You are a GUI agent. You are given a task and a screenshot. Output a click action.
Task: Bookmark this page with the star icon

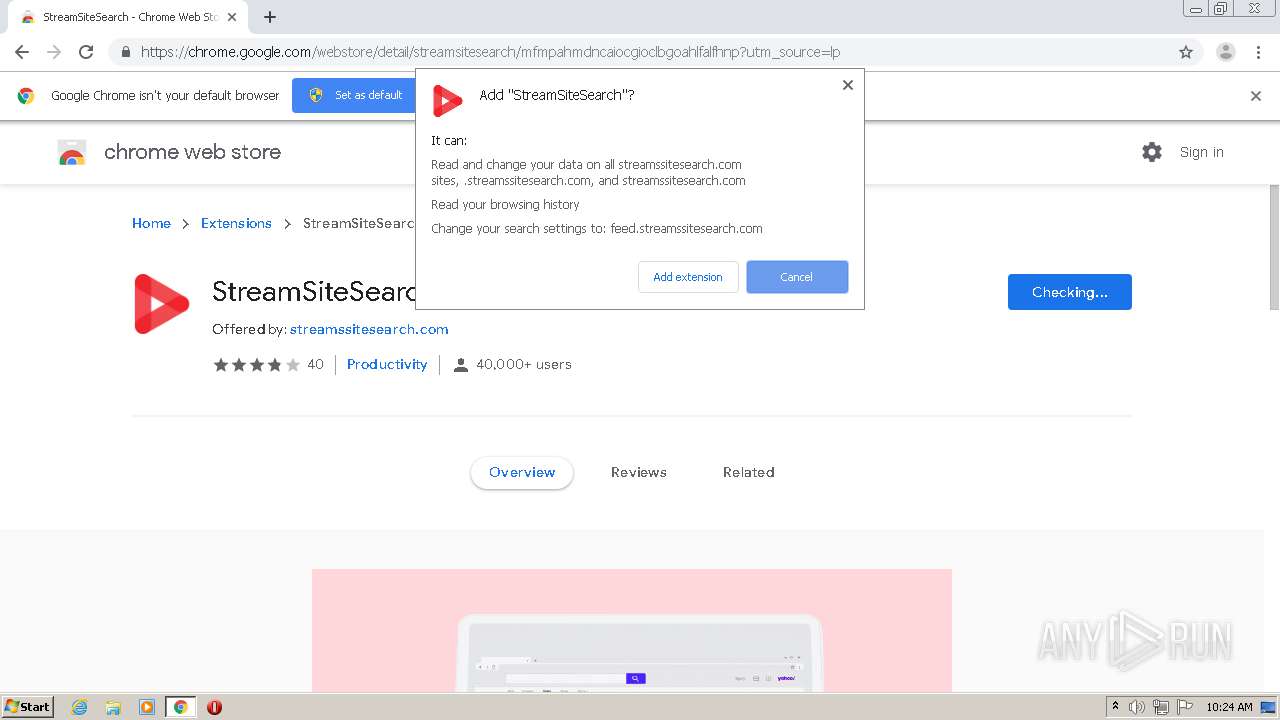tap(1186, 52)
